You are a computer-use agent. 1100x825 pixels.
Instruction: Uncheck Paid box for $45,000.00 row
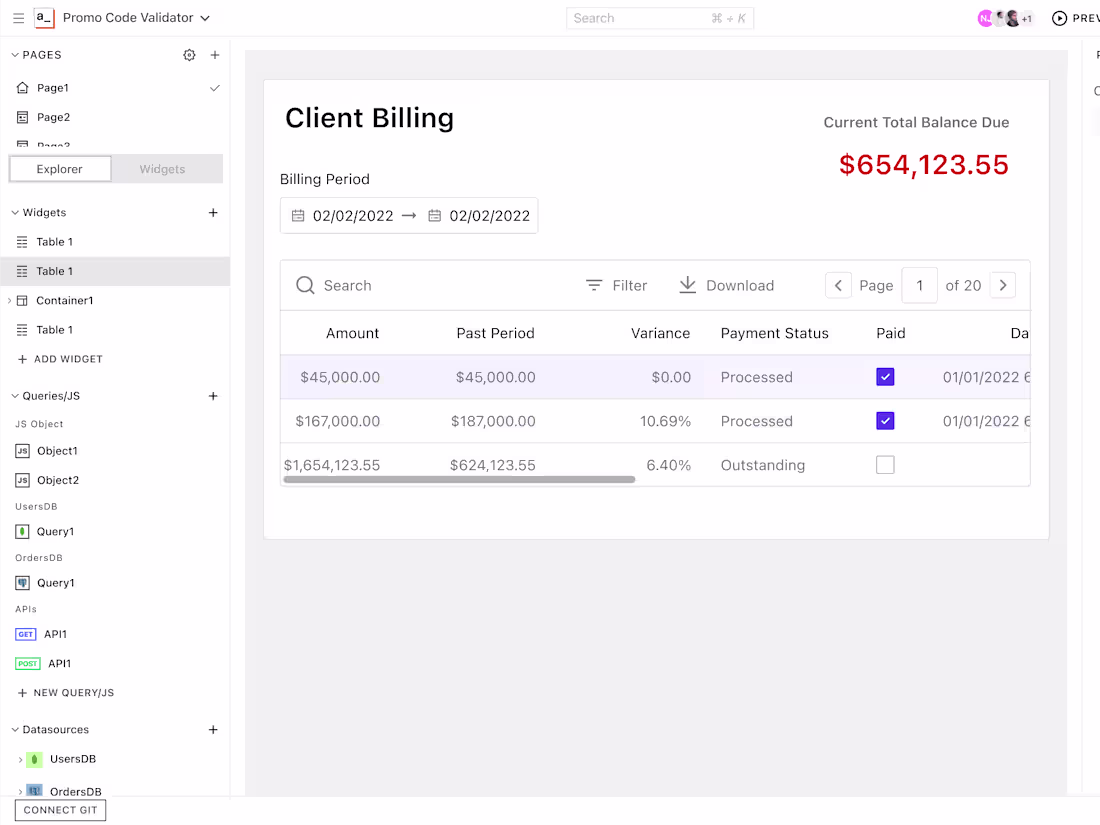pyautogui.click(x=885, y=377)
